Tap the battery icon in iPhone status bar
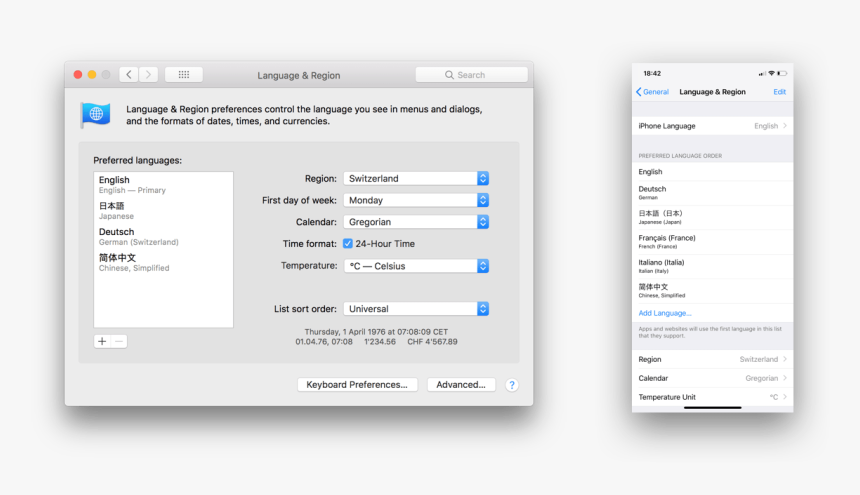 pos(782,73)
